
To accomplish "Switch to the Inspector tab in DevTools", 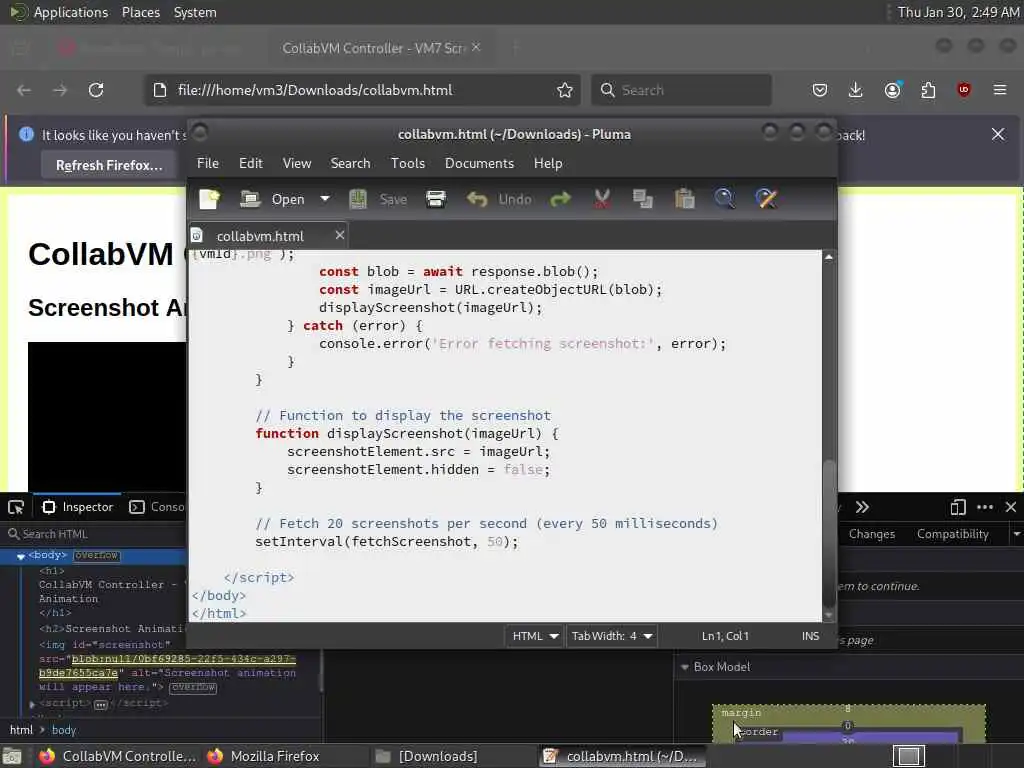I will (x=78, y=507).
